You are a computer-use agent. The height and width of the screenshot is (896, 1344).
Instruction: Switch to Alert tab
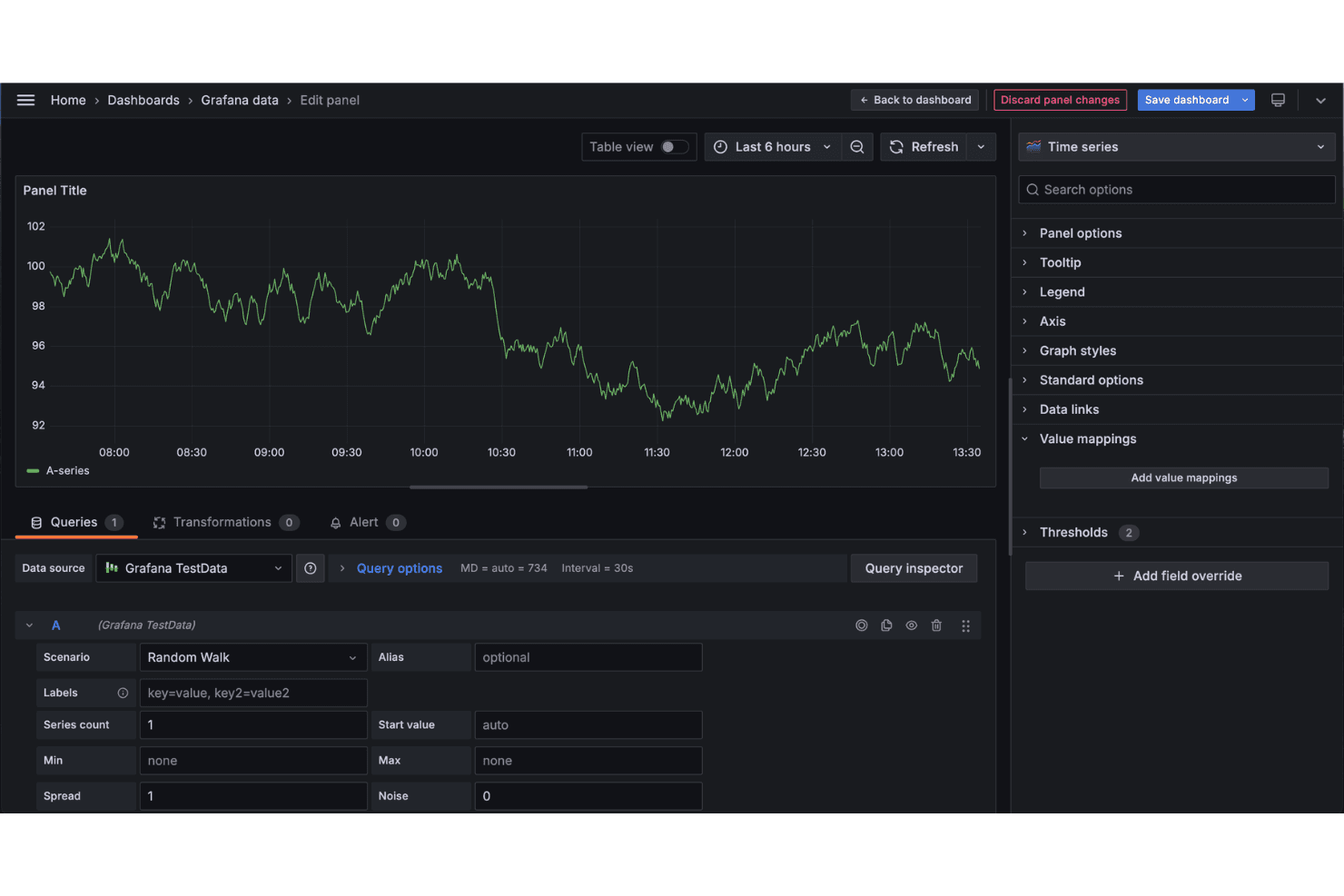(x=367, y=523)
